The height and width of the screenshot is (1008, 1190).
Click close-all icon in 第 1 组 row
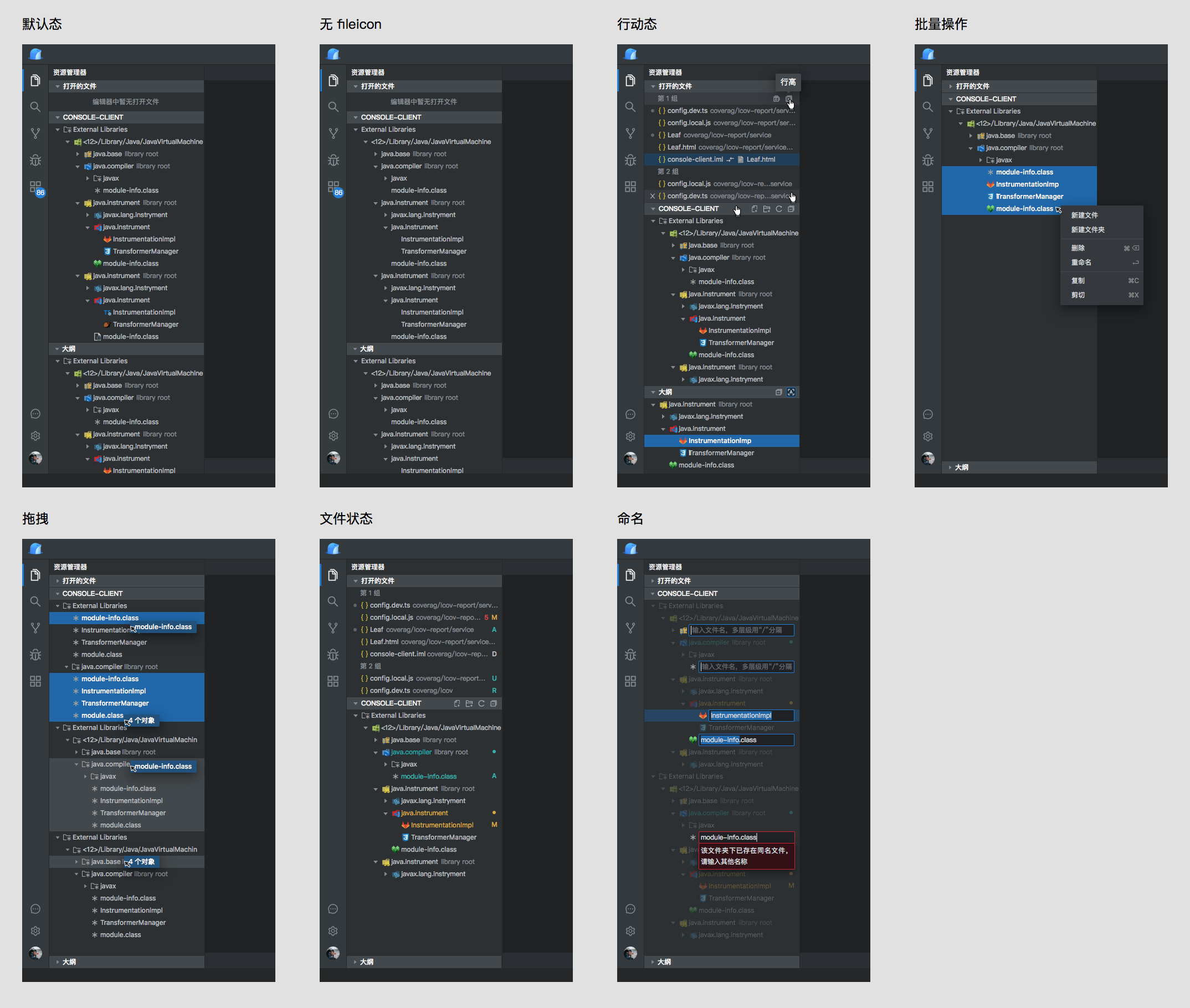click(789, 99)
